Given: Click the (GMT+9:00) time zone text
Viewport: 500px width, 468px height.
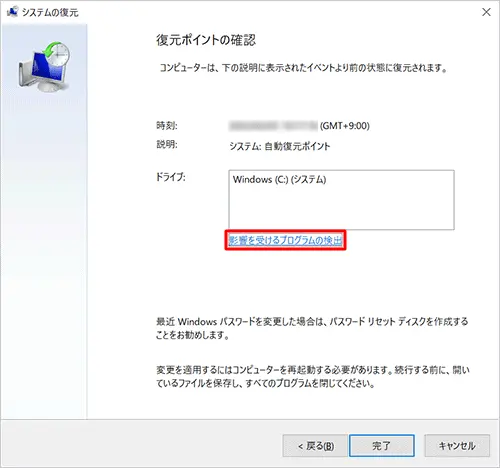Looking at the screenshot, I should (345, 126).
